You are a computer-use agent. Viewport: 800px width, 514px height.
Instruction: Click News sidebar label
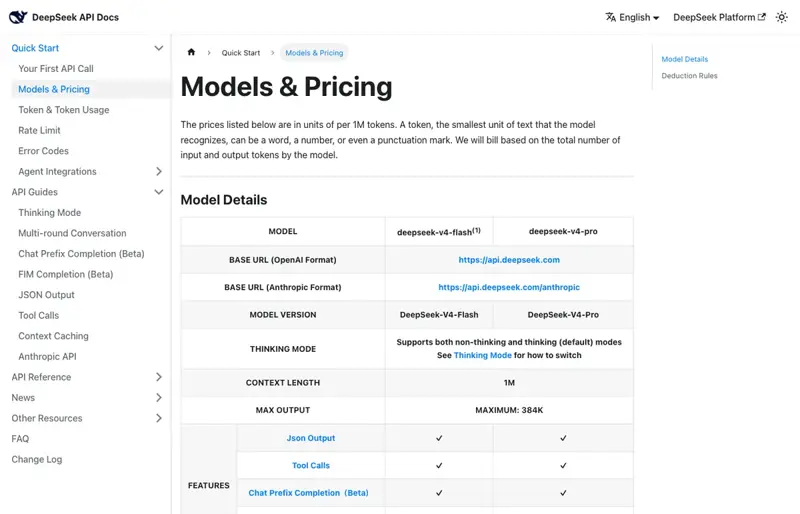click(23, 398)
